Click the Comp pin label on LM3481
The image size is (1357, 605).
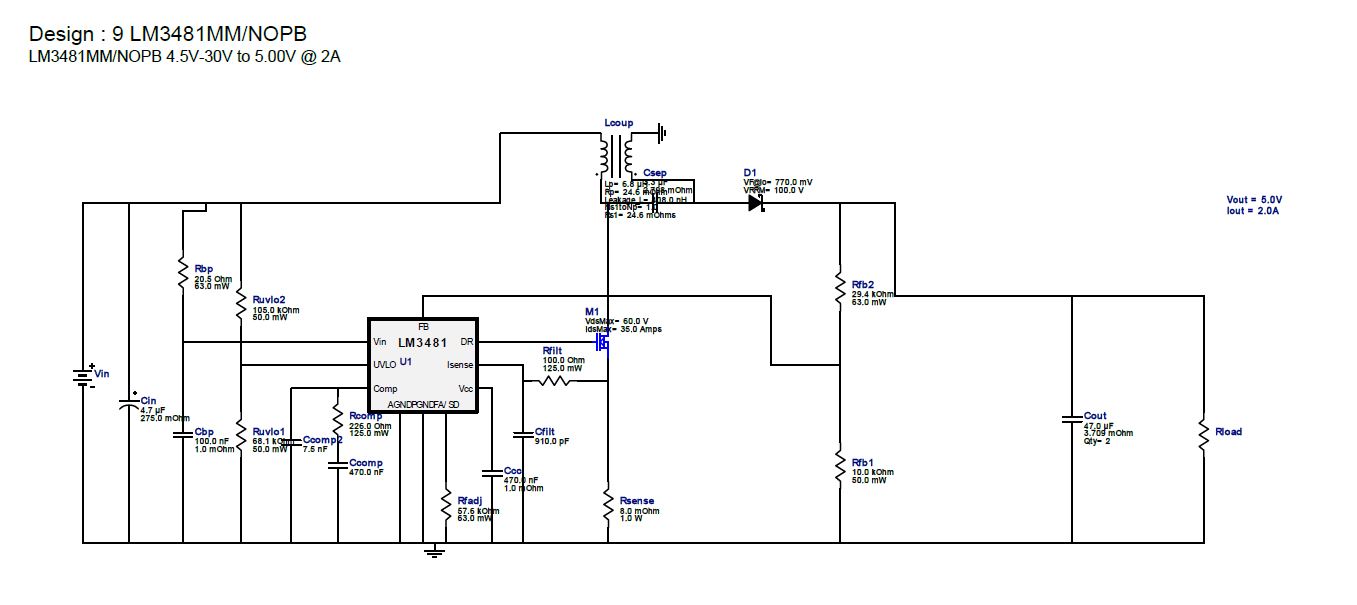[x=385, y=389]
